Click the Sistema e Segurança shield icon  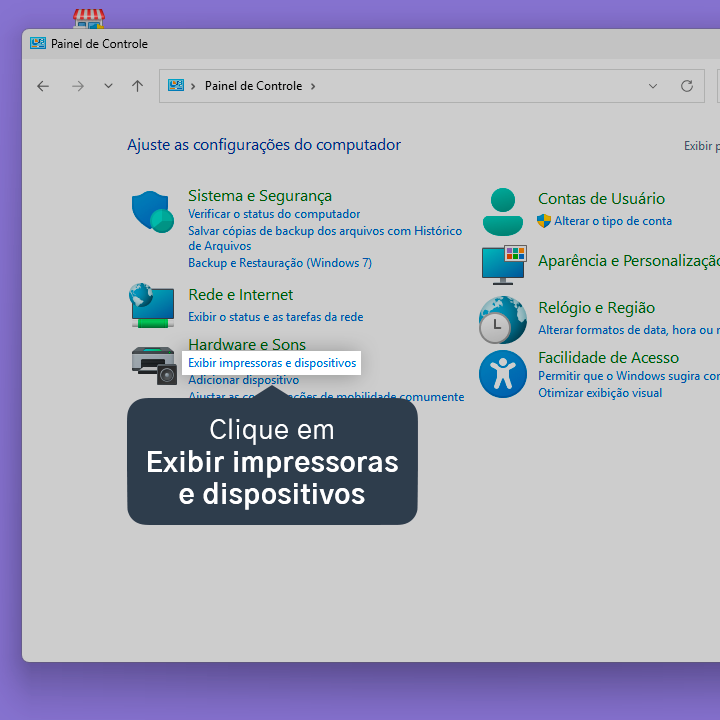[x=152, y=212]
